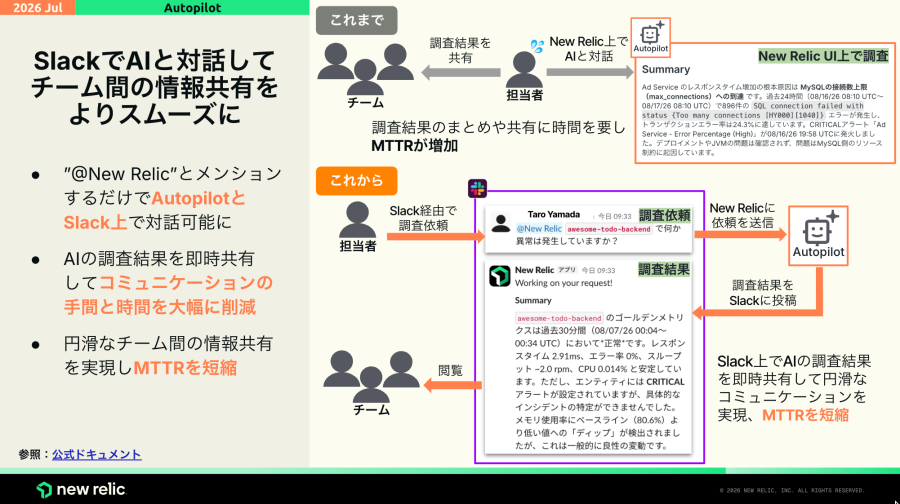Click the New Relic app avatar in Slack
Viewport: 900px width, 504px height.
point(499,276)
